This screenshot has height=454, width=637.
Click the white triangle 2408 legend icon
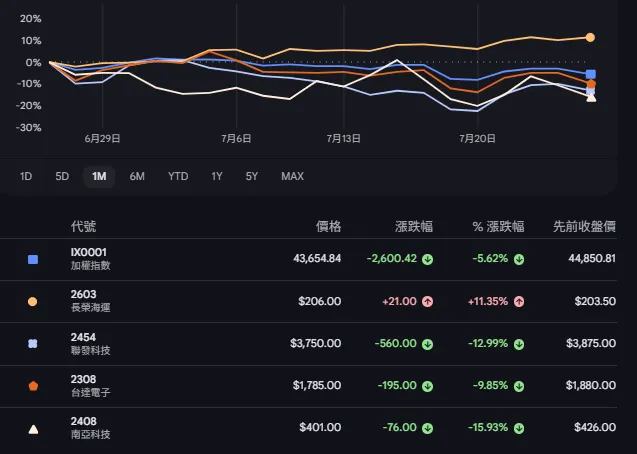33,429
